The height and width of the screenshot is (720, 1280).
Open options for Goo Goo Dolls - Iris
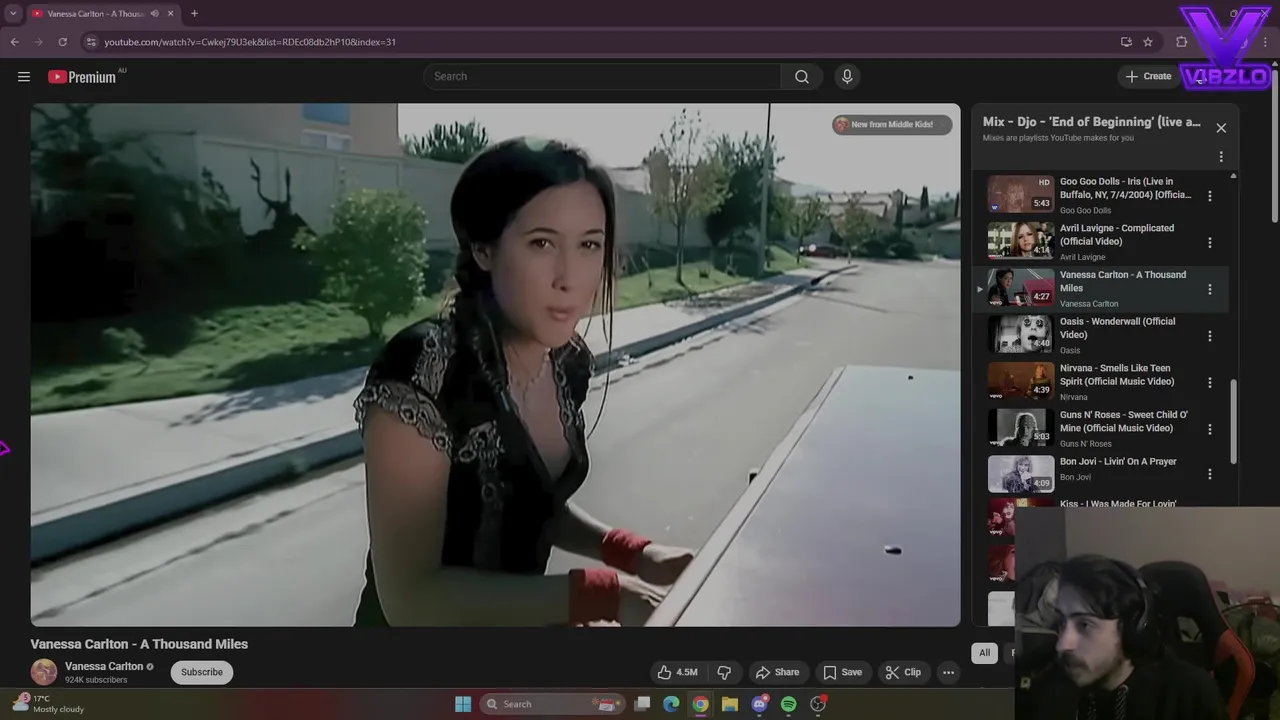(x=1210, y=196)
